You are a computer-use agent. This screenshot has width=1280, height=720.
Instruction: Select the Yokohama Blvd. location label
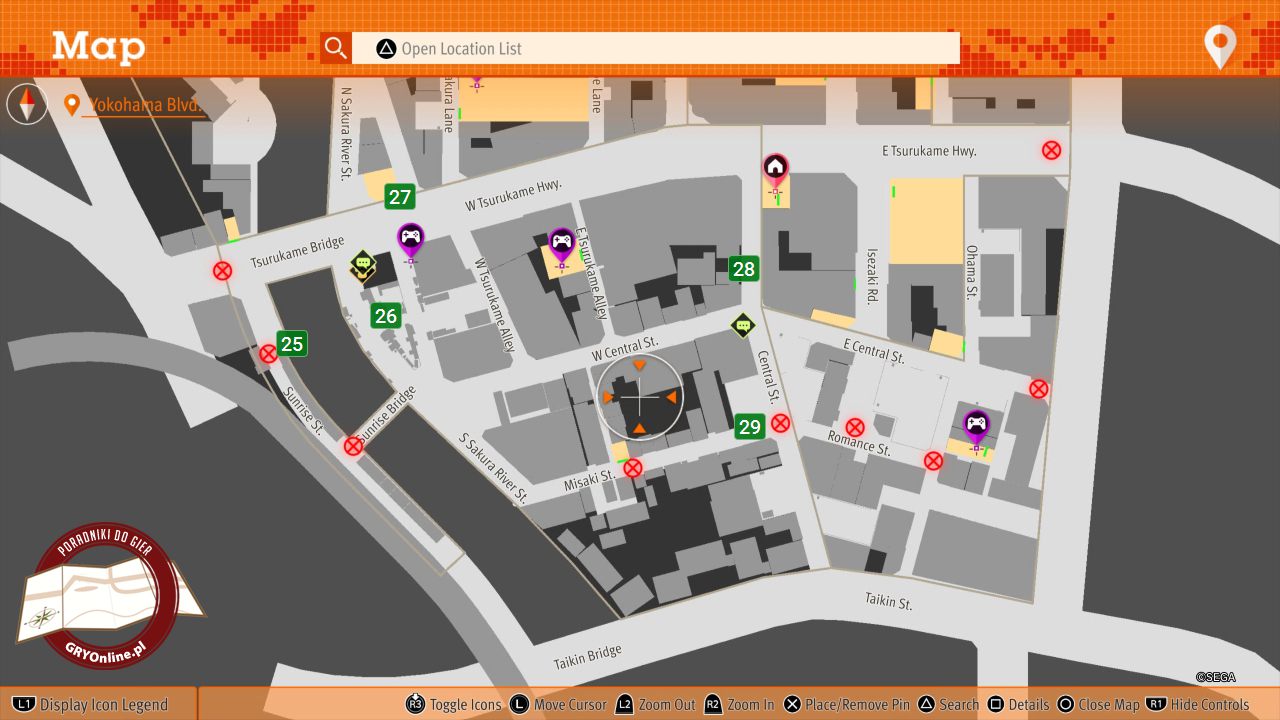pyautogui.click(x=145, y=105)
